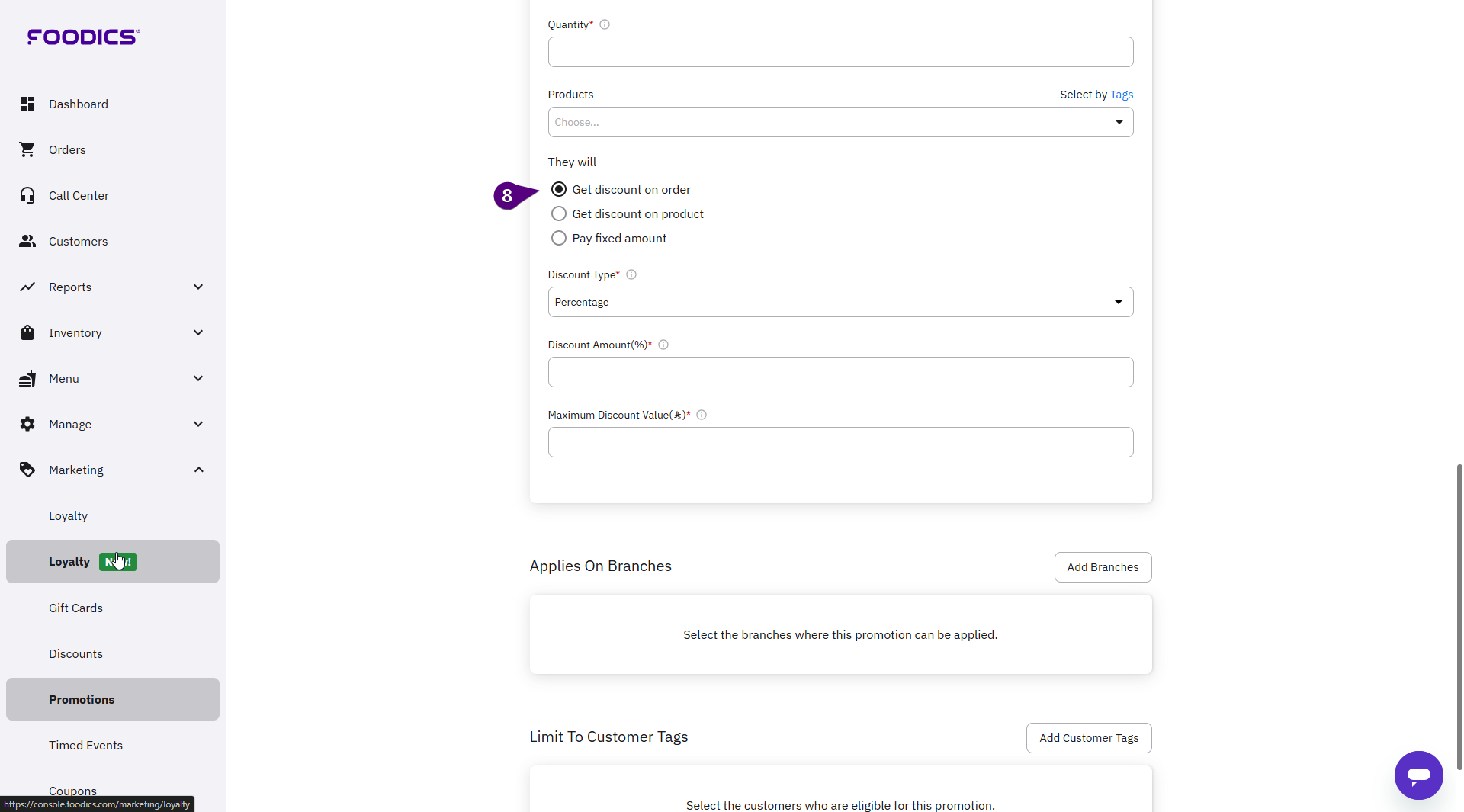
Task: Select the Get discount on order option
Action: (559, 189)
